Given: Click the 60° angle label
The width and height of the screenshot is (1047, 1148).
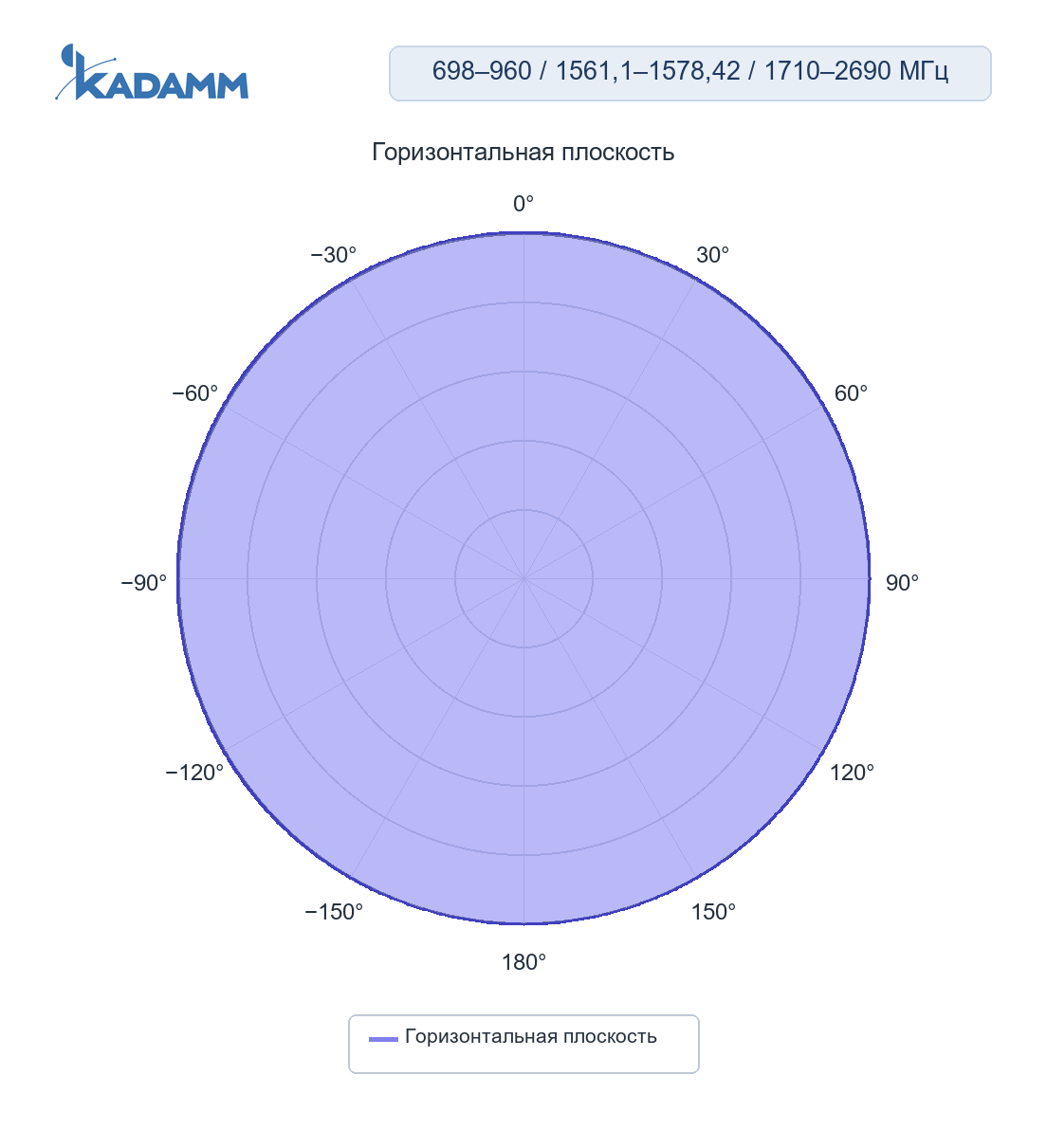Looking at the screenshot, I should 851,393.
